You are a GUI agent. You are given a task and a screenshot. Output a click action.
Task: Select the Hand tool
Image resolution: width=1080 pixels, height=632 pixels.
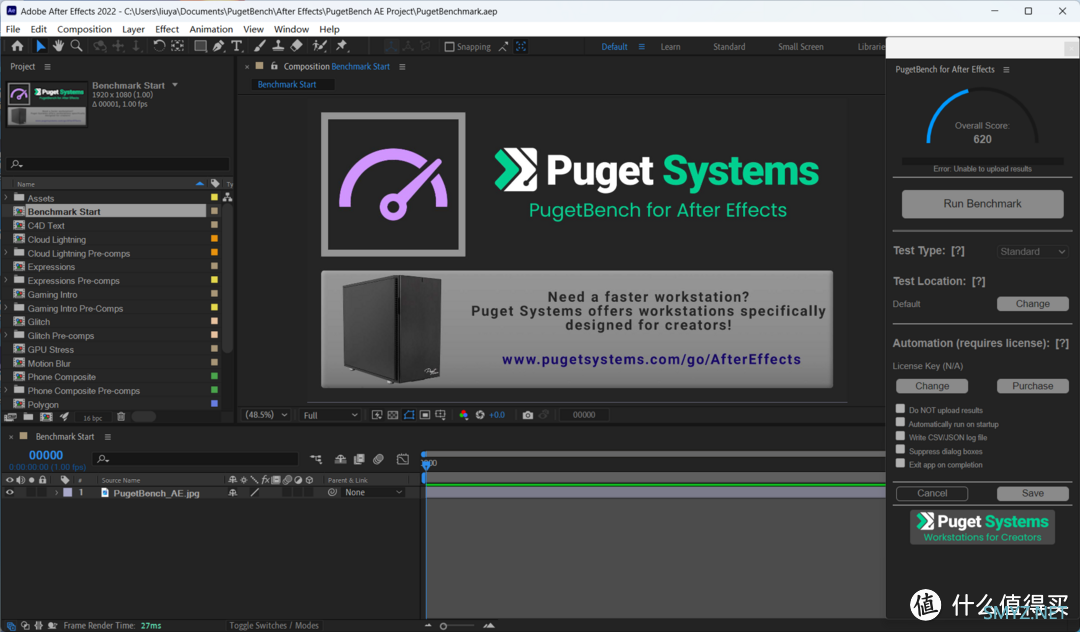click(59, 46)
